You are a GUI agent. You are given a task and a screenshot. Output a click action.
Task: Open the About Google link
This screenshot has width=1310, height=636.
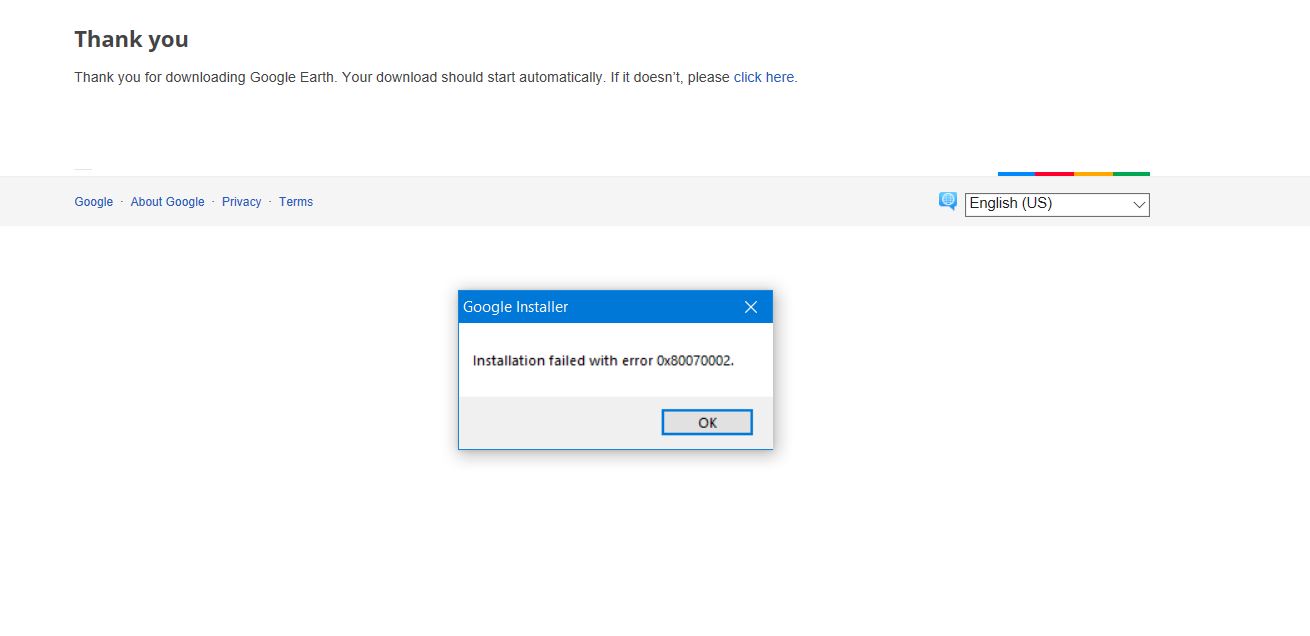pyautogui.click(x=167, y=202)
